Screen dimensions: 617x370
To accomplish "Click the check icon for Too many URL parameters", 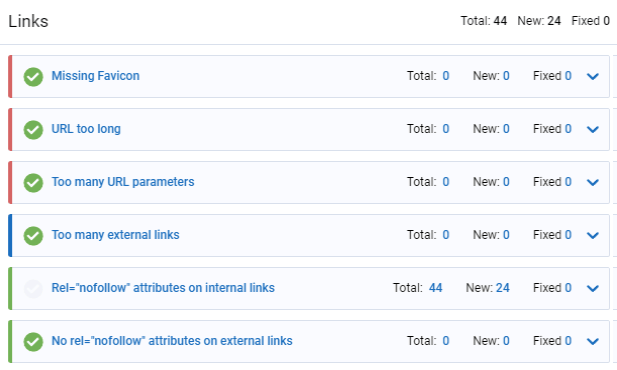I will pyautogui.click(x=33, y=183).
